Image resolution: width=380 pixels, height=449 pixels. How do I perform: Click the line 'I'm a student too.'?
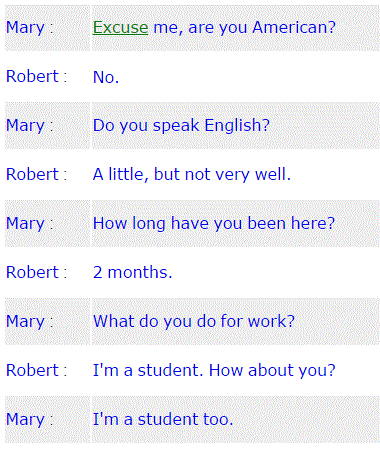[x=163, y=419]
